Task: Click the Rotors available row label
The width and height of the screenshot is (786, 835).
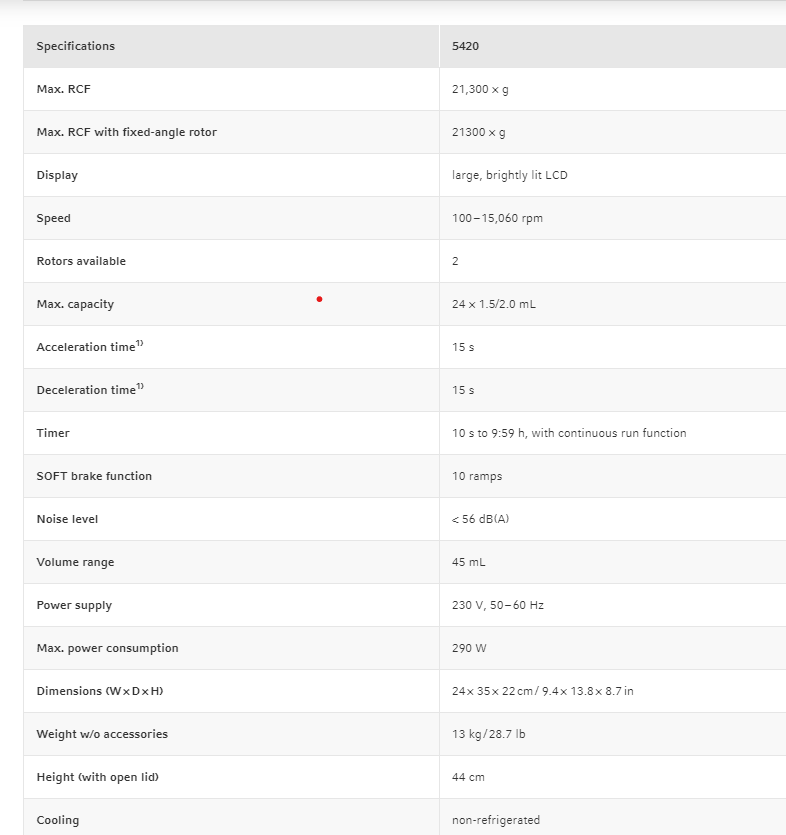Action: (81, 261)
